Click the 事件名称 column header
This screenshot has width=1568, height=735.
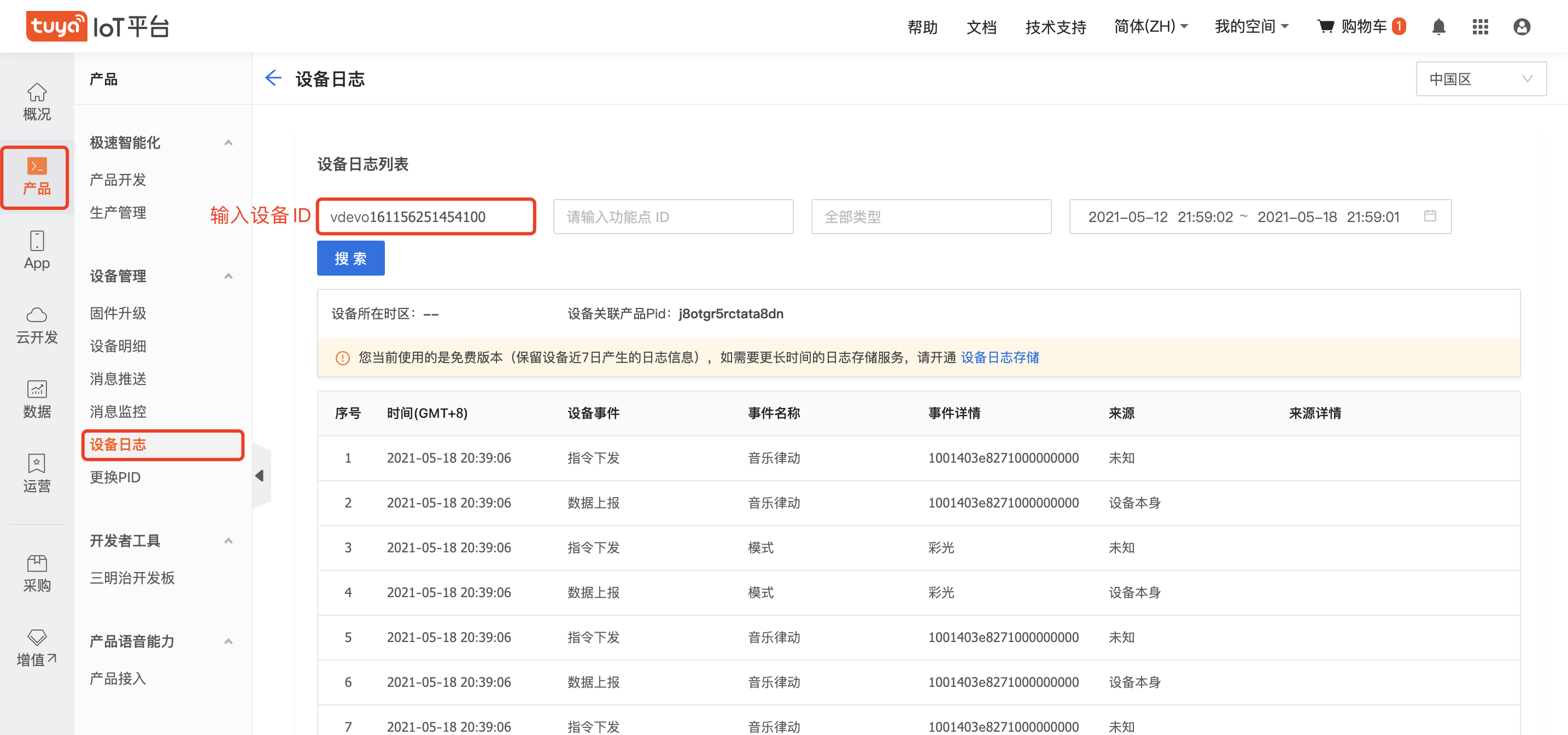pyautogui.click(x=774, y=413)
